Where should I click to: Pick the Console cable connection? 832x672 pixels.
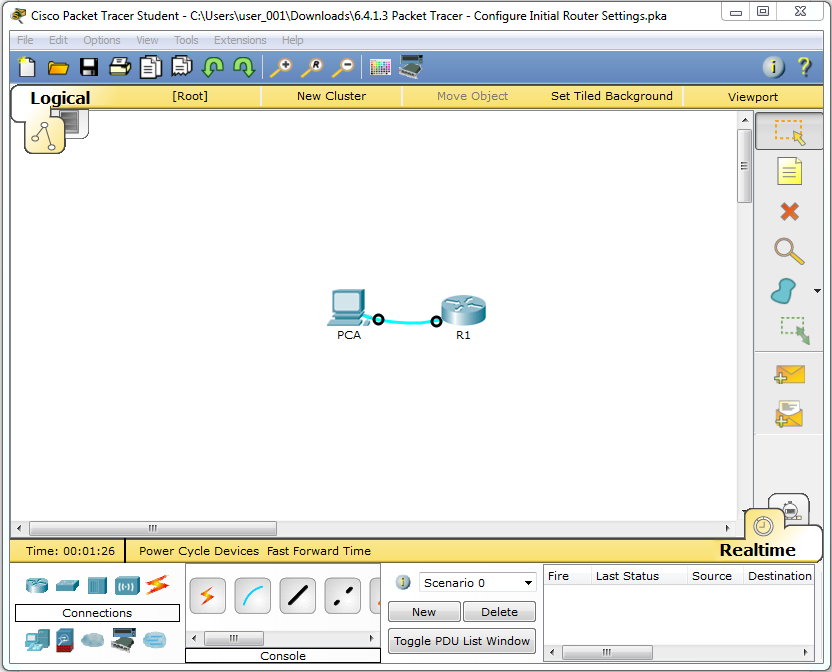(x=253, y=596)
